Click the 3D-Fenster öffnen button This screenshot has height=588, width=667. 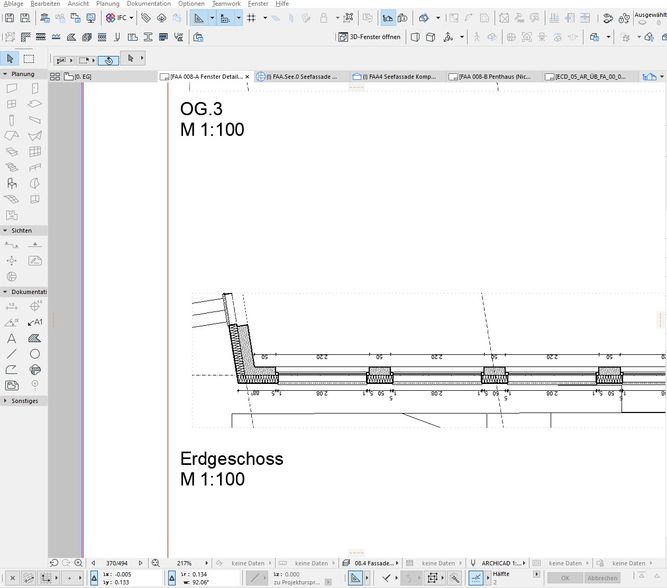click(x=370, y=37)
